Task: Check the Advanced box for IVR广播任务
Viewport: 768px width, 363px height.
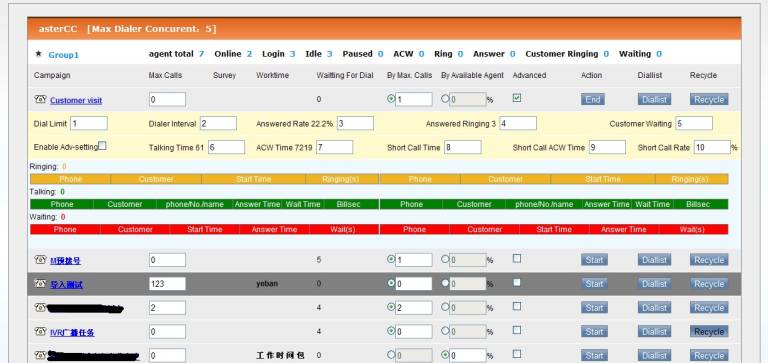Action: [x=517, y=330]
